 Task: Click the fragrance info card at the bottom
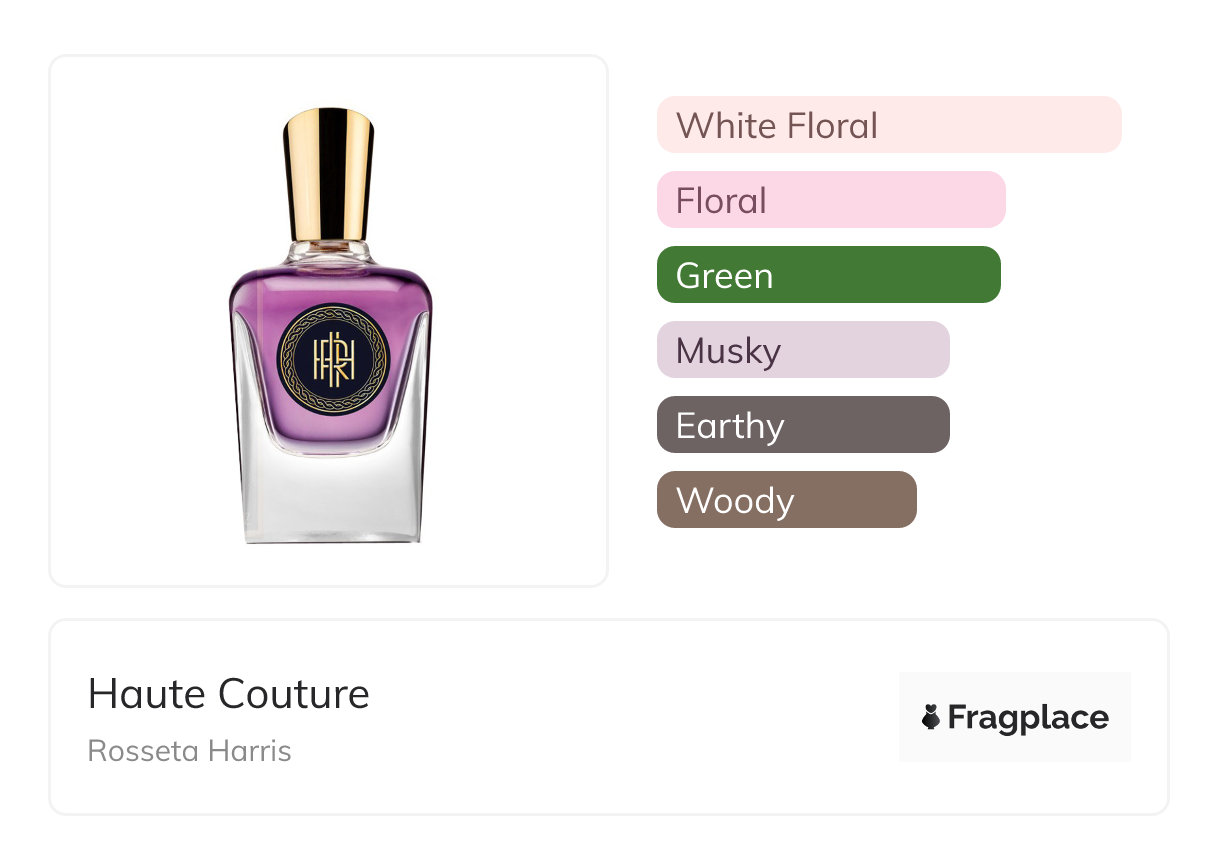(609, 717)
